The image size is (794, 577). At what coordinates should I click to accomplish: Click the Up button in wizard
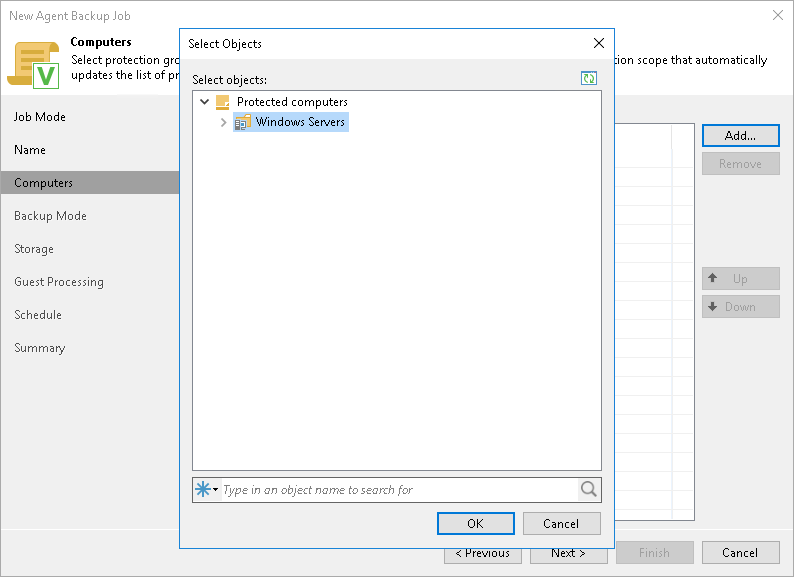click(x=740, y=279)
